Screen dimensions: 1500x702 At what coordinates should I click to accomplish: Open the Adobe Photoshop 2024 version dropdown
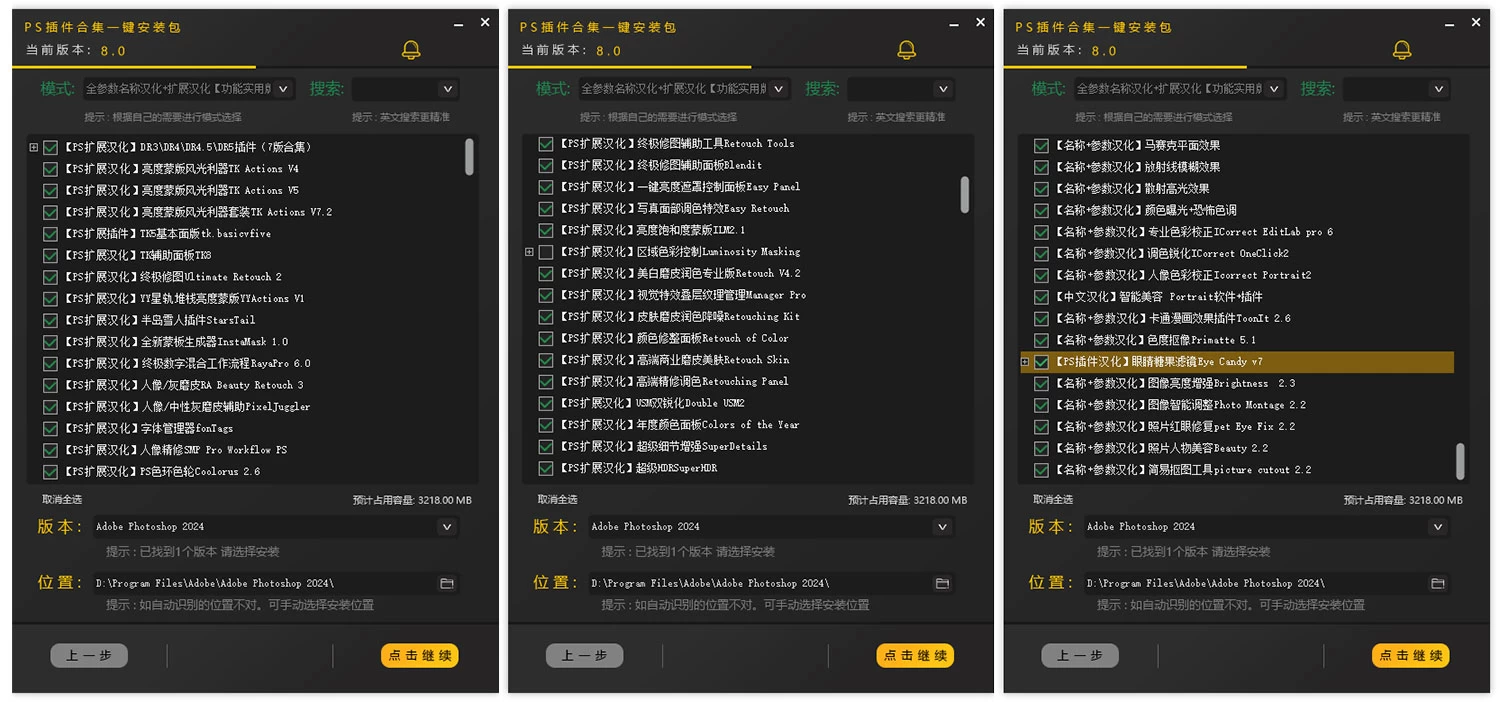coord(447,526)
